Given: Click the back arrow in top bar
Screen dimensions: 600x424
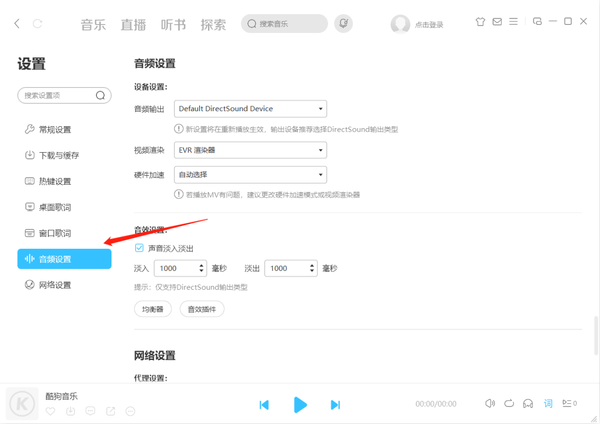Looking at the screenshot, I should (x=17, y=23).
